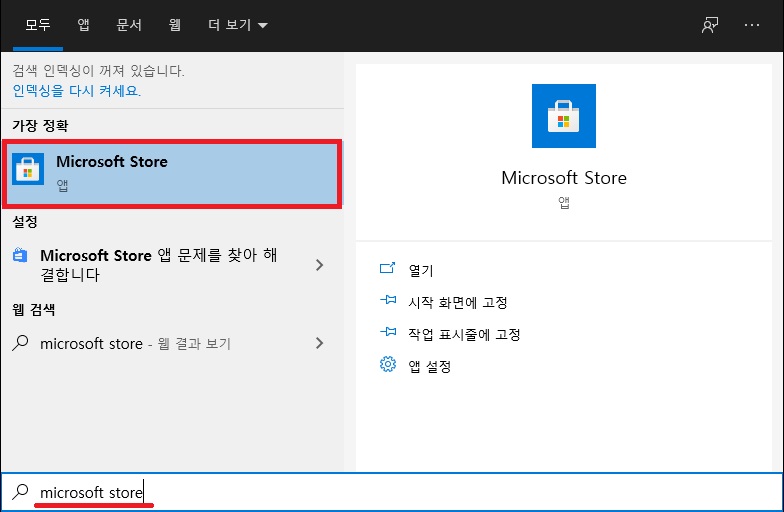Click the troubleshoot settings icon beside Microsoft Store 앱 문제
This screenshot has width=784, height=512.
pyautogui.click(x=20, y=255)
